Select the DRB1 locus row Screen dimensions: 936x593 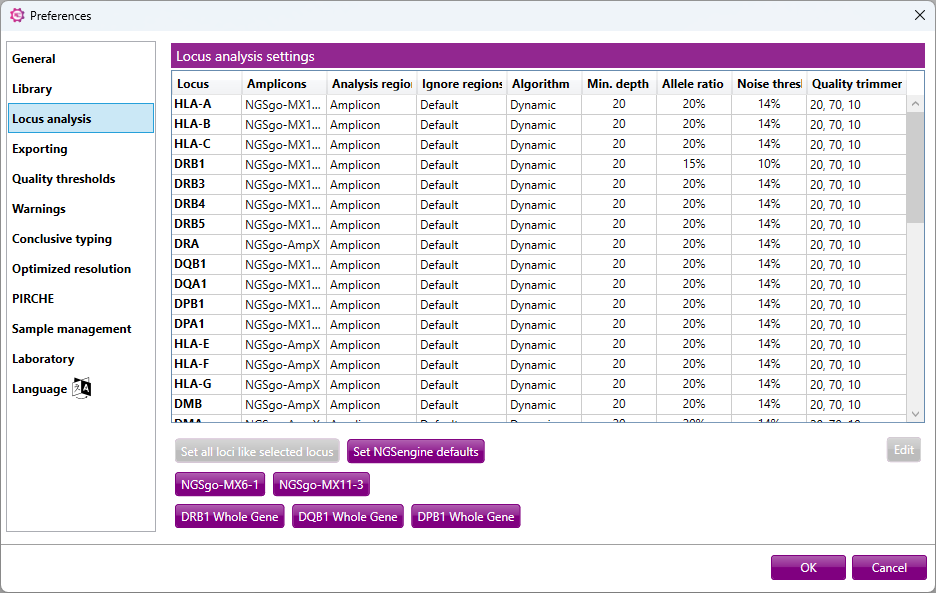[190, 164]
